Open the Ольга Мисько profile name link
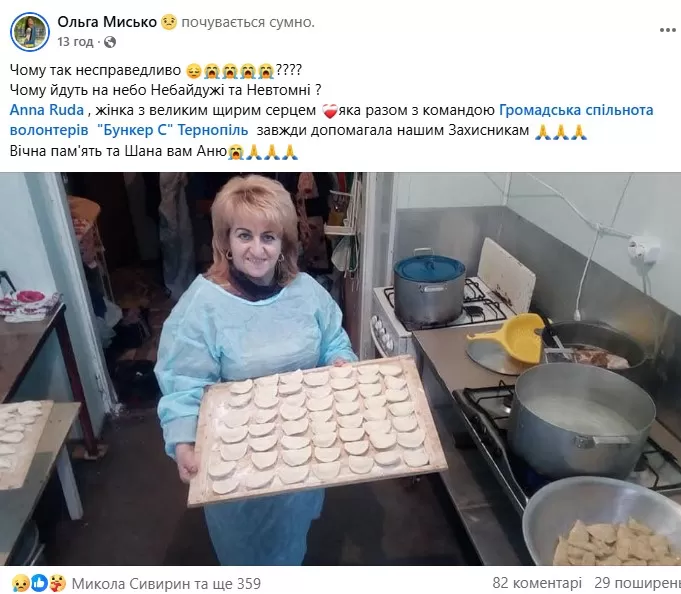The image size is (681, 594). [107, 22]
